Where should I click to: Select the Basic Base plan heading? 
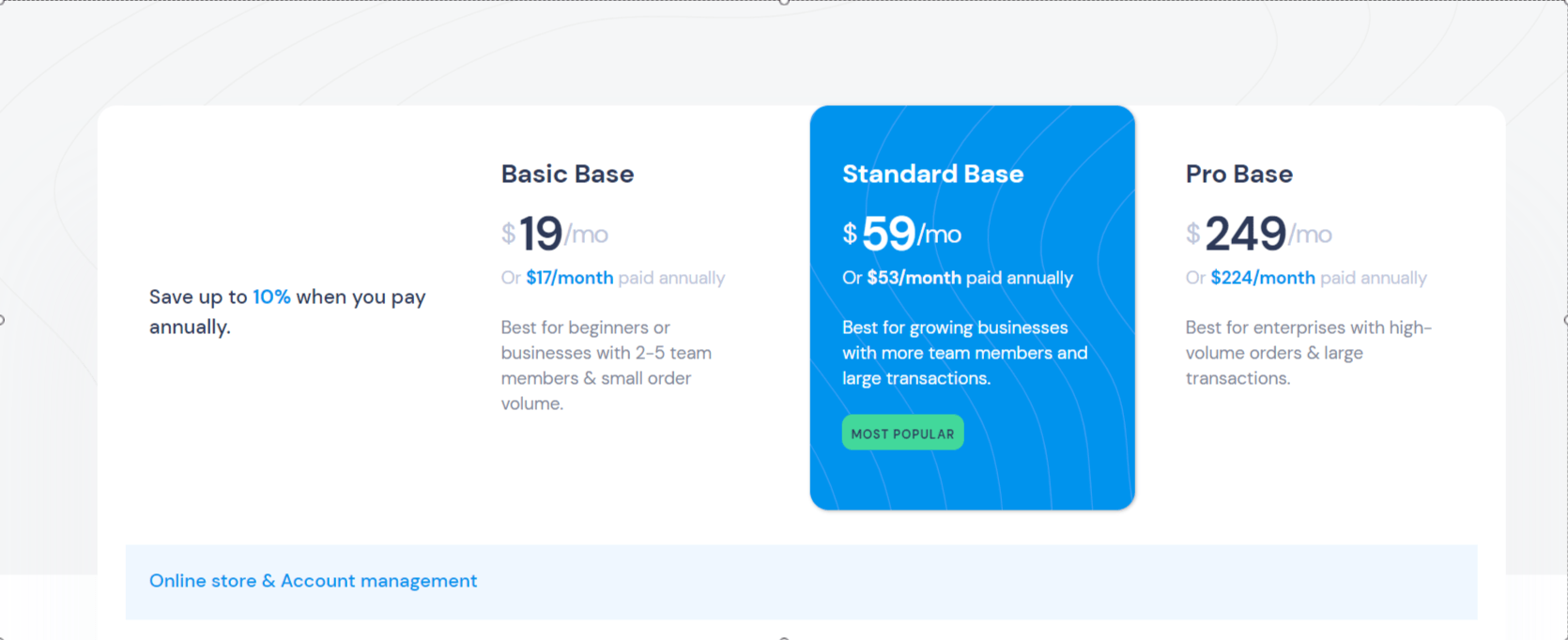tap(567, 174)
